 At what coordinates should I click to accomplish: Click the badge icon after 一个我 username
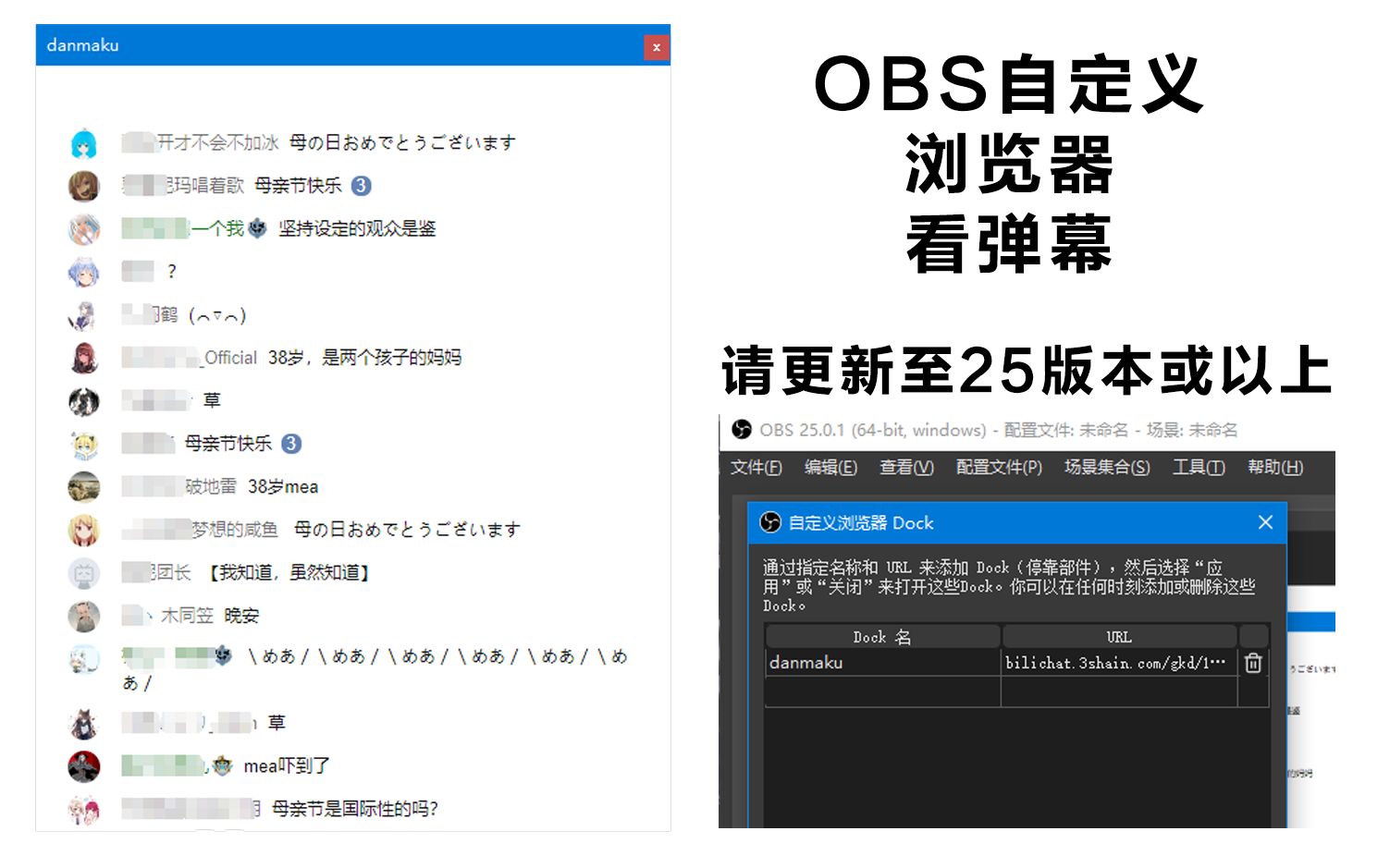[258, 228]
